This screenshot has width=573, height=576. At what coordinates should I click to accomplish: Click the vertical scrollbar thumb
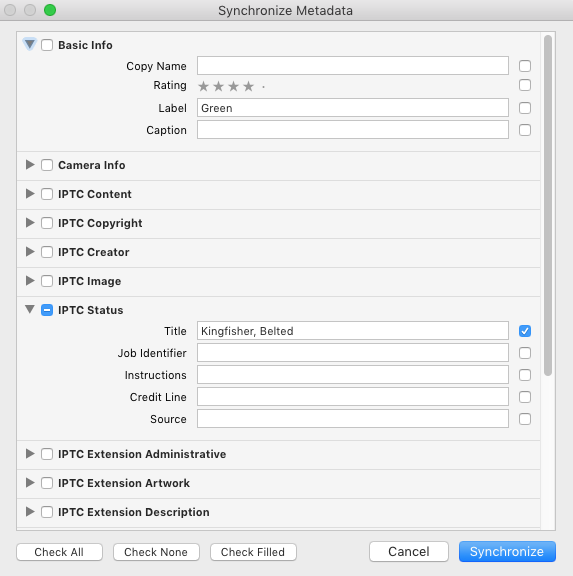548,206
